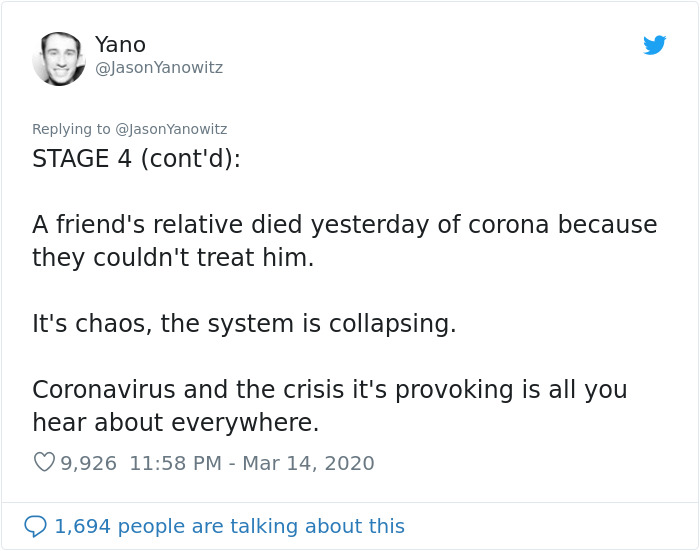Click the "A friend's relative died yesterday" line

pyautogui.click(x=344, y=225)
